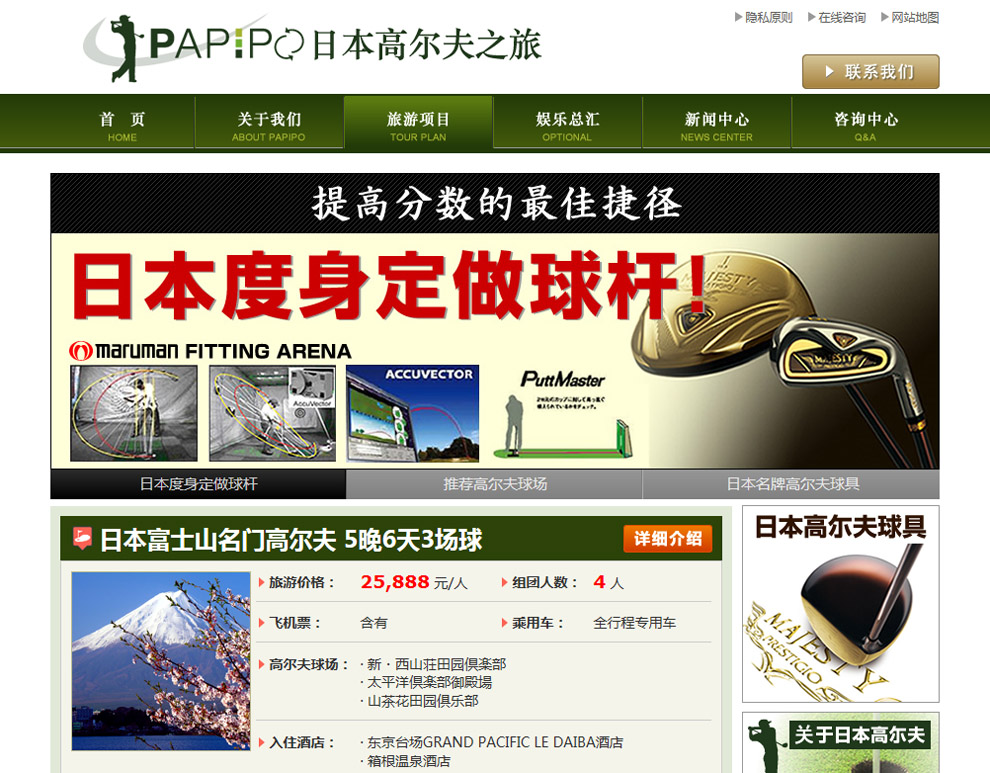Go to the 首页 HOME menu item
The height and width of the screenshot is (773, 990).
pyautogui.click(x=122, y=126)
